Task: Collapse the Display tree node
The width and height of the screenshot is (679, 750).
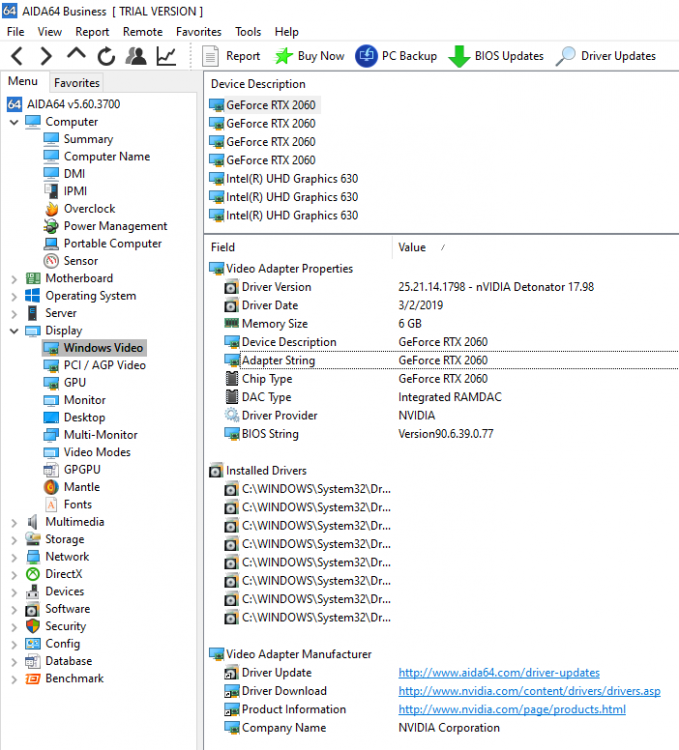Action: click(14, 331)
